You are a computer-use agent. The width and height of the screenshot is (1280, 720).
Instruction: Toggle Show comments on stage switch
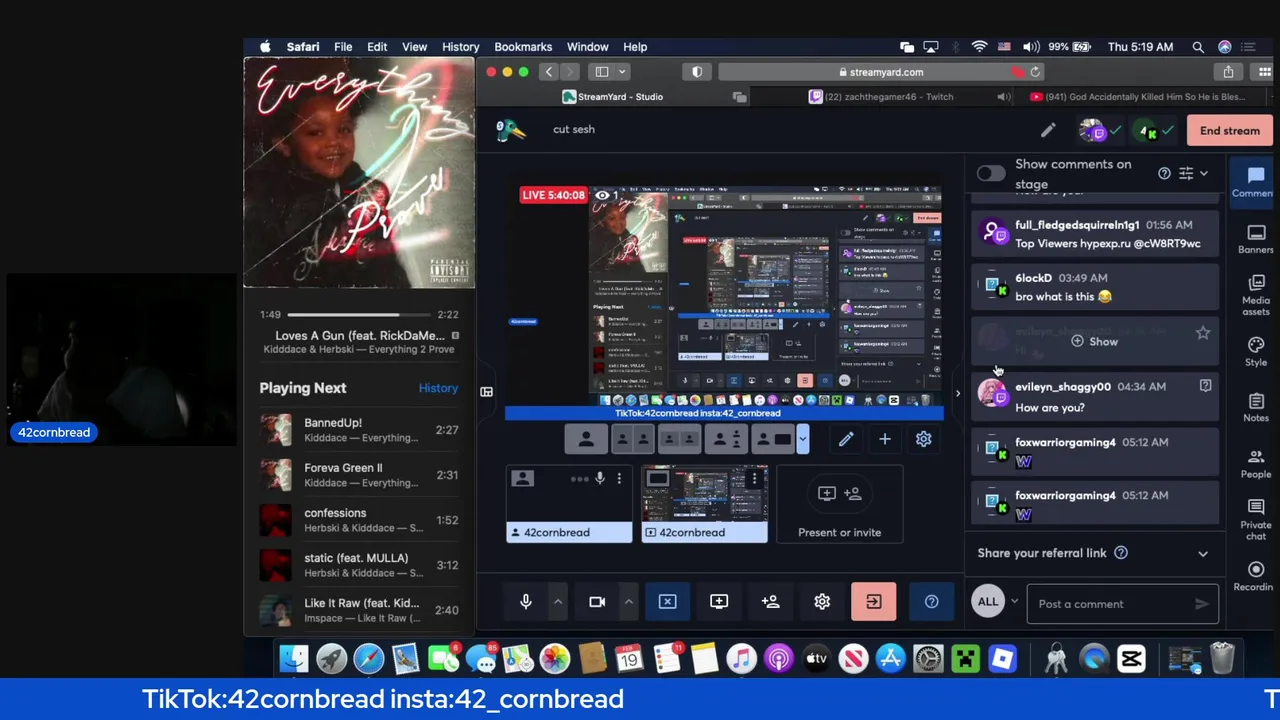(x=991, y=174)
